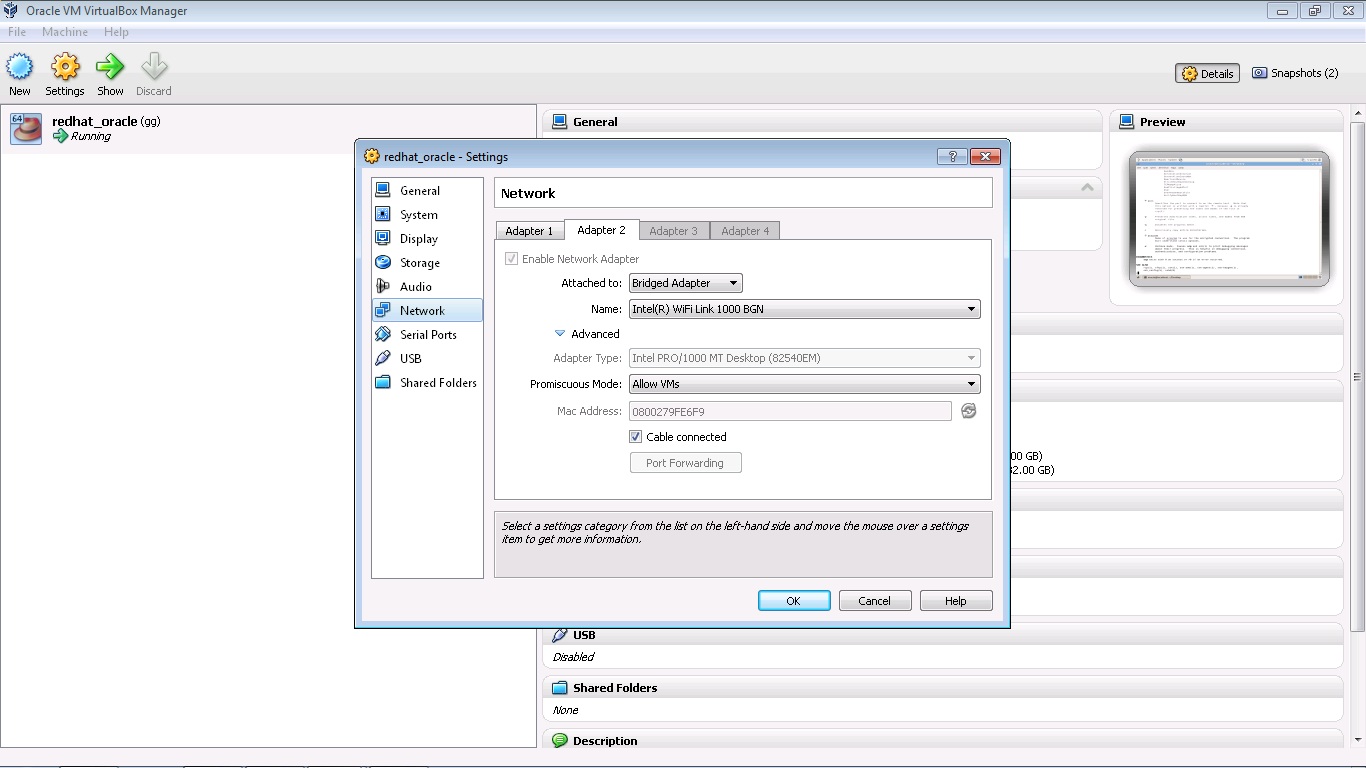Open the Help menu
Viewport: 1366px width, 768px height.
[x=116, y=32]
